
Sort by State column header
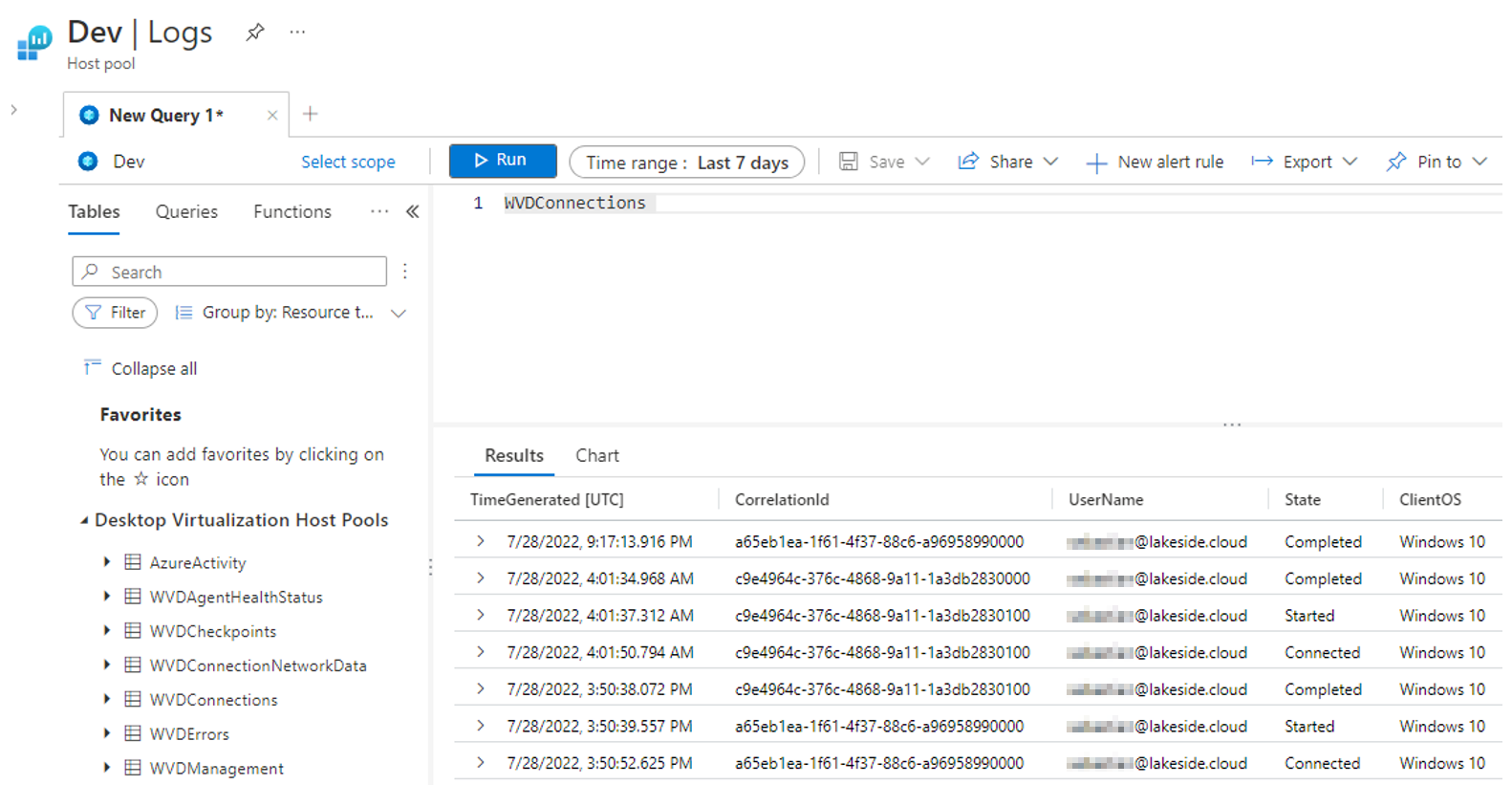[1303, 499]
